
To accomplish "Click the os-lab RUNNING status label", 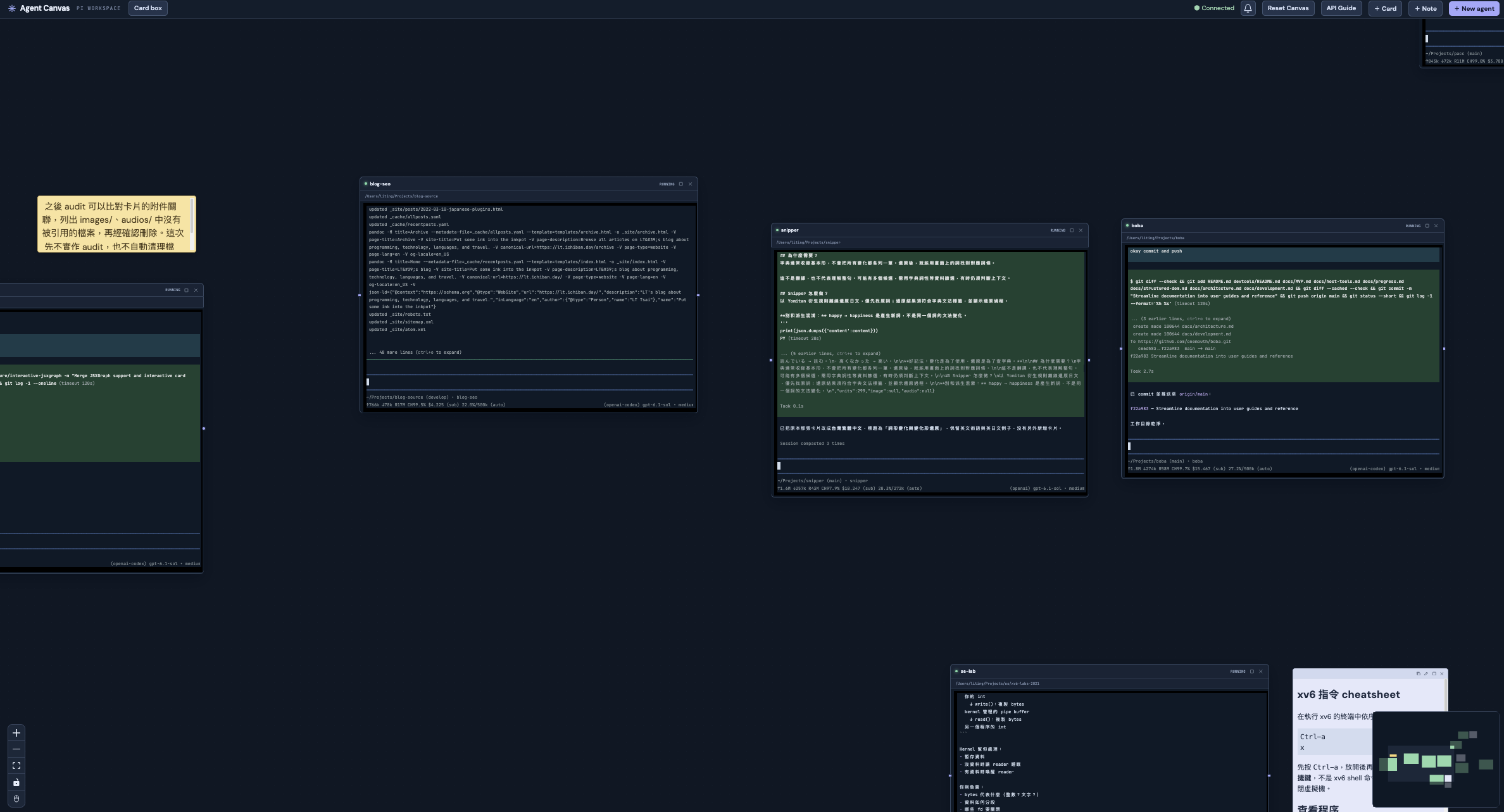I will point(1238,671).
